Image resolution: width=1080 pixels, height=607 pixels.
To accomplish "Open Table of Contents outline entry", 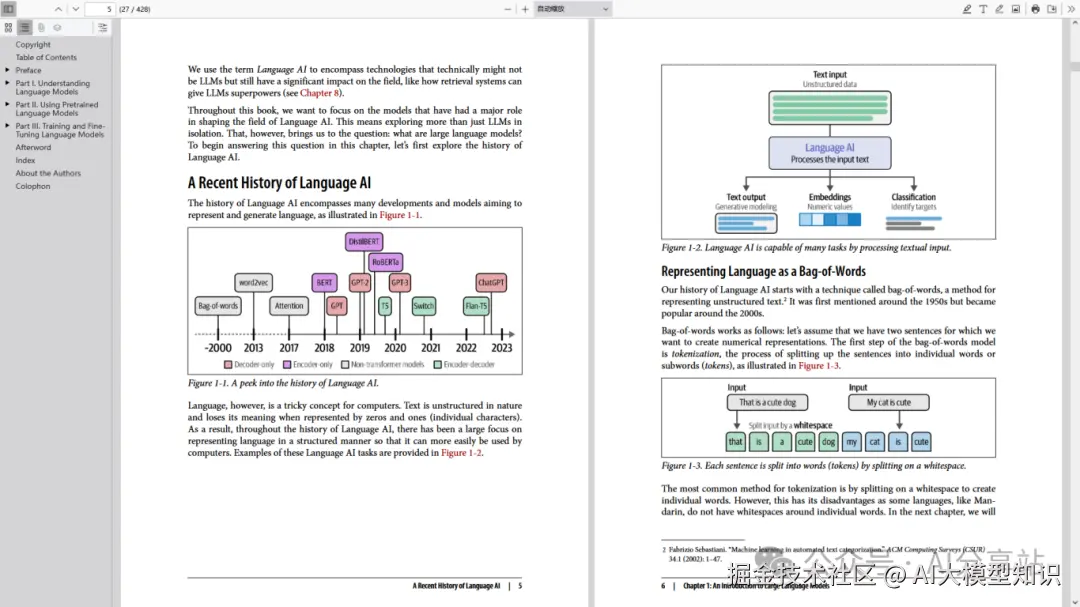I will point(46,58).
